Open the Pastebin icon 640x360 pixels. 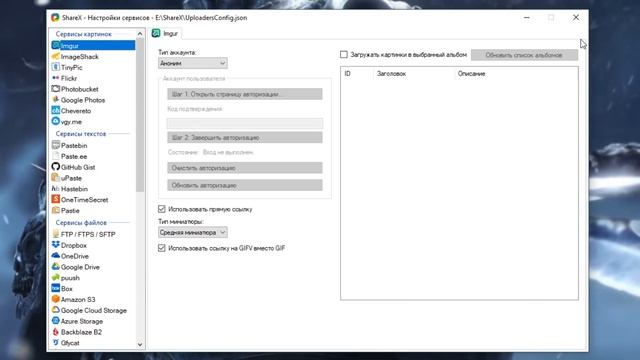[x=56, y=145]
